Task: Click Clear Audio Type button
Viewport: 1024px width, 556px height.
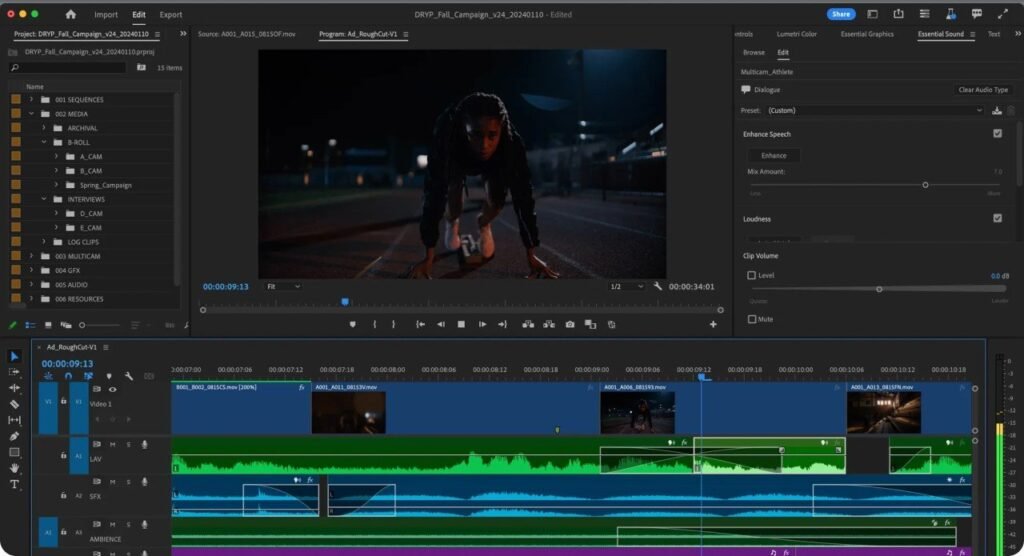Action: [x=983, y=90]
